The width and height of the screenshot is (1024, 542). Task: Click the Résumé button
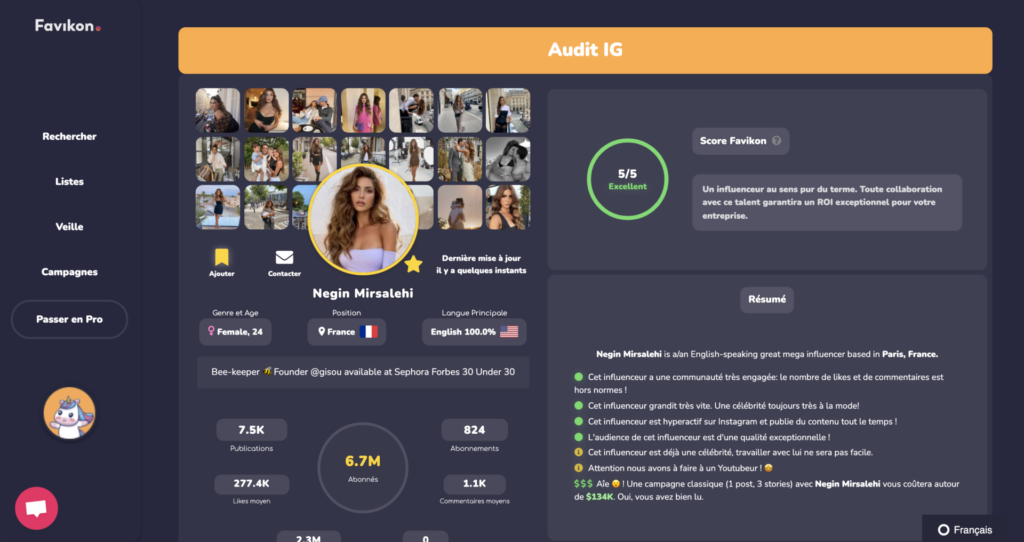click(x=767, y=300)
